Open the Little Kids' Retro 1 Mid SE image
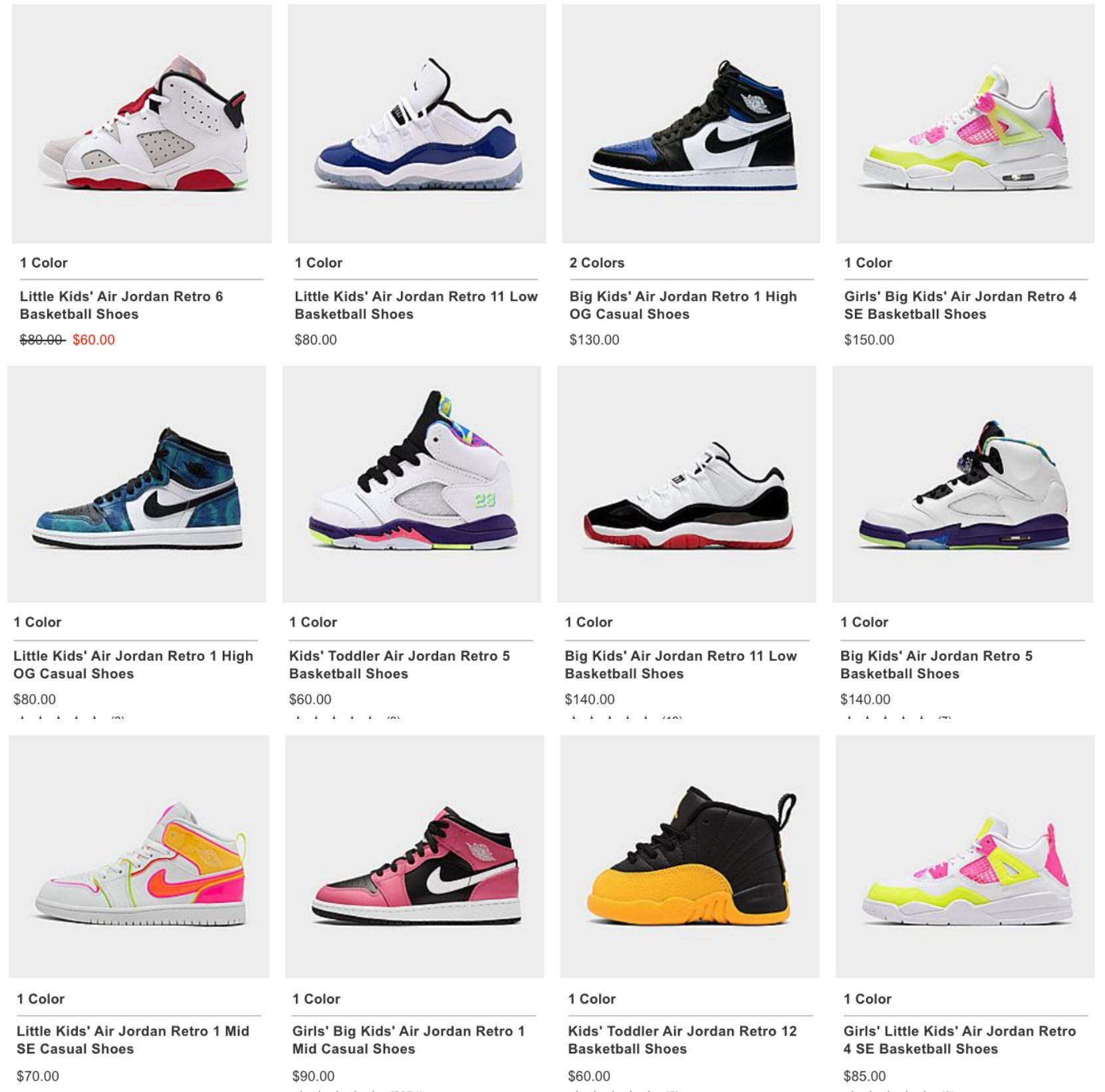 click(139, 857)
